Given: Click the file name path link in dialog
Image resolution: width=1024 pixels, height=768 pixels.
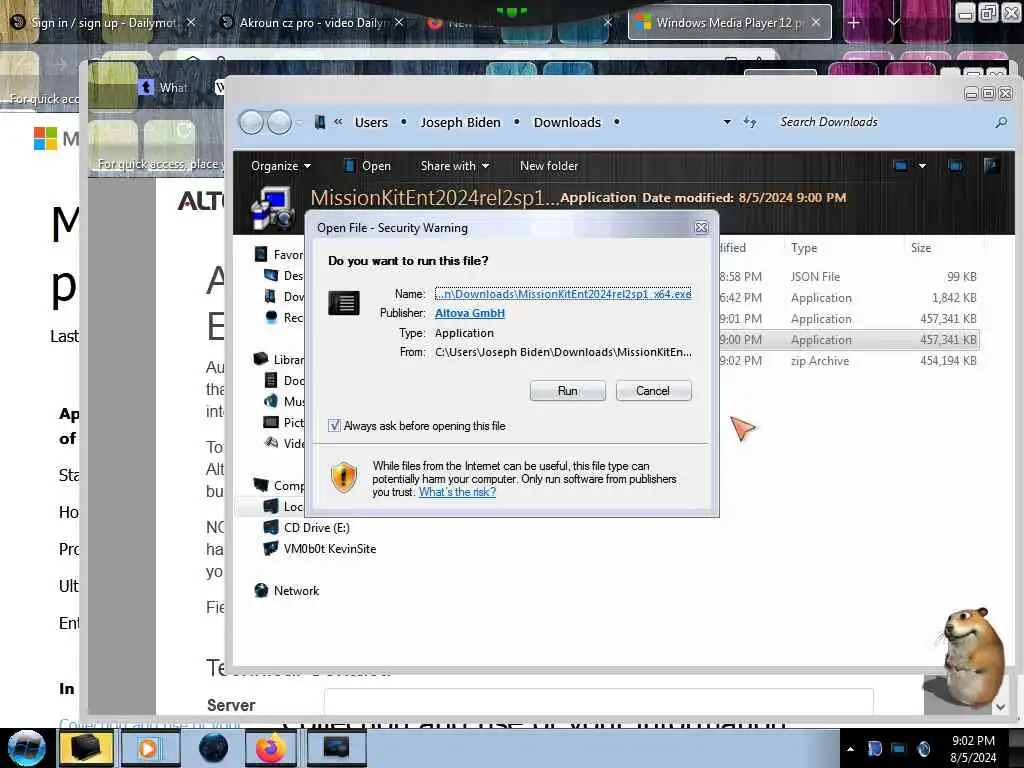Looking at the screenshot, I should coord(563,294).
